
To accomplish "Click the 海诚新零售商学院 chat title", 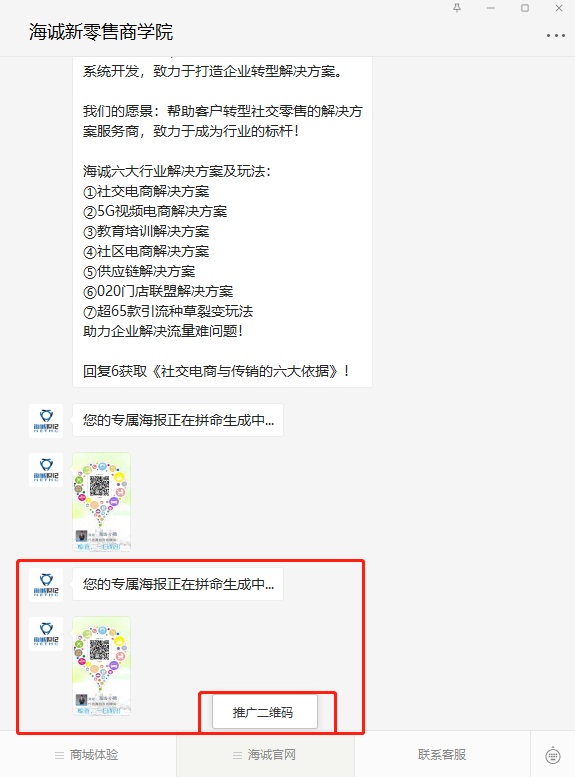I will 101,32.
